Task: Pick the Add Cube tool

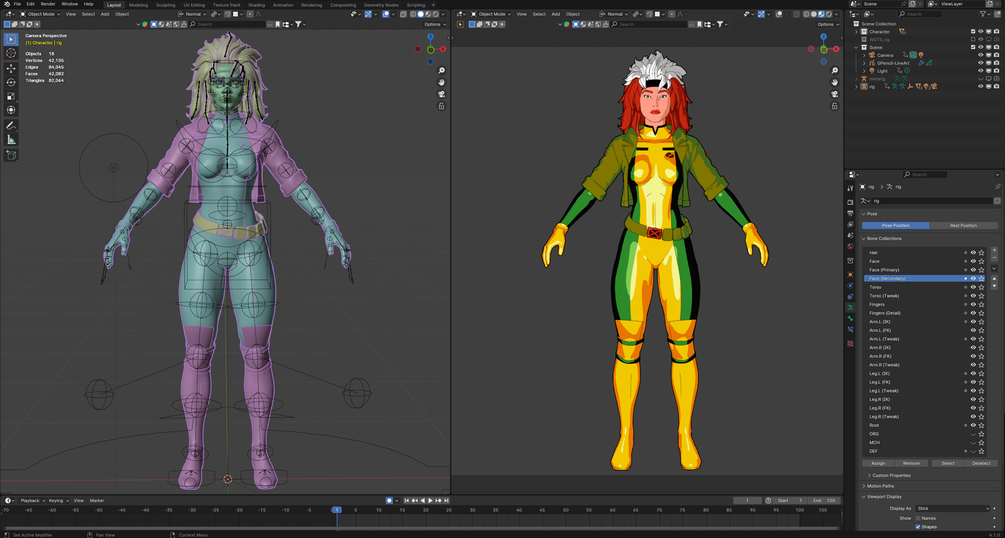Action: point(12,155)
